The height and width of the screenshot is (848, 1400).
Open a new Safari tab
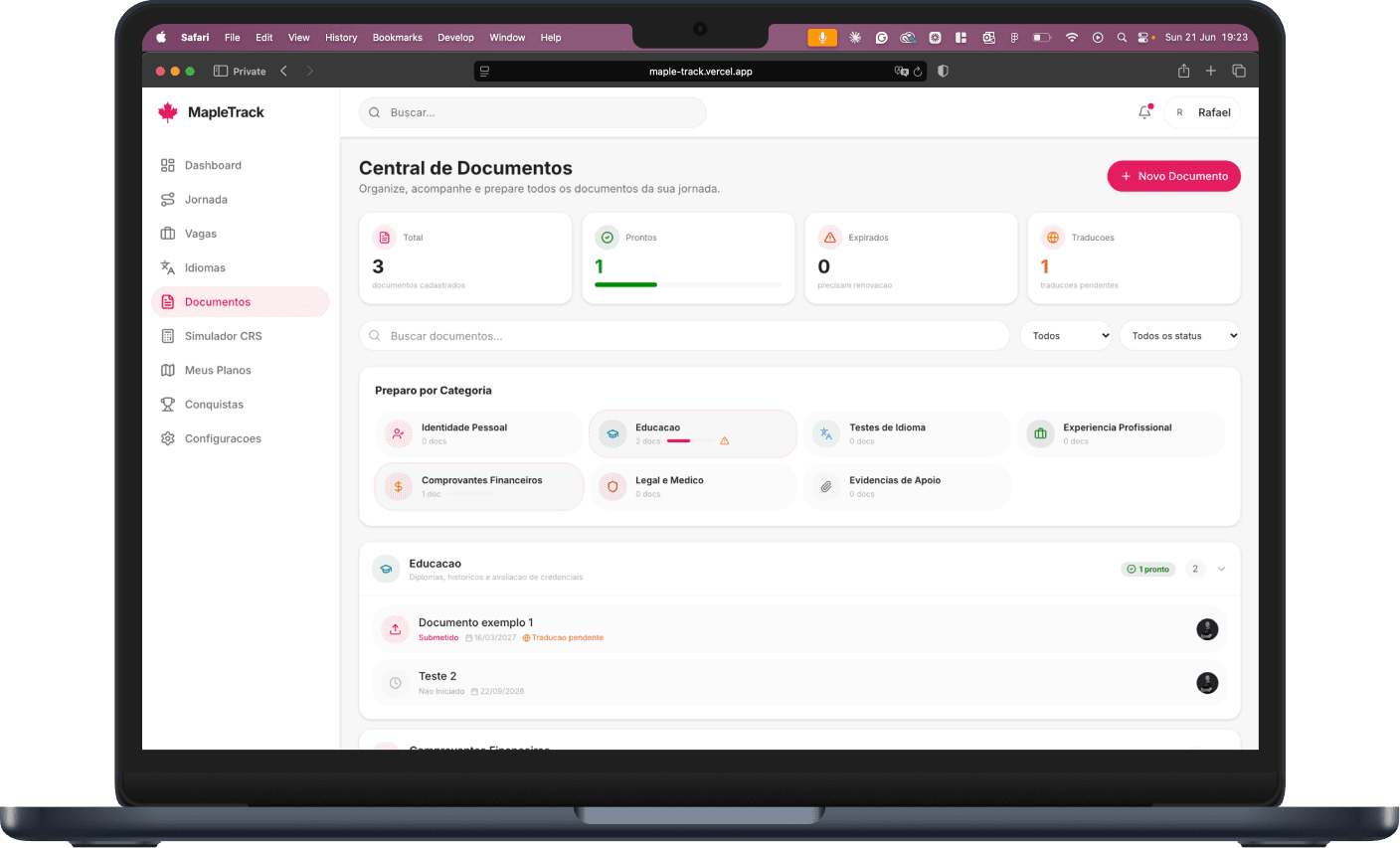pyautogui.click(x=1211, y=71)
